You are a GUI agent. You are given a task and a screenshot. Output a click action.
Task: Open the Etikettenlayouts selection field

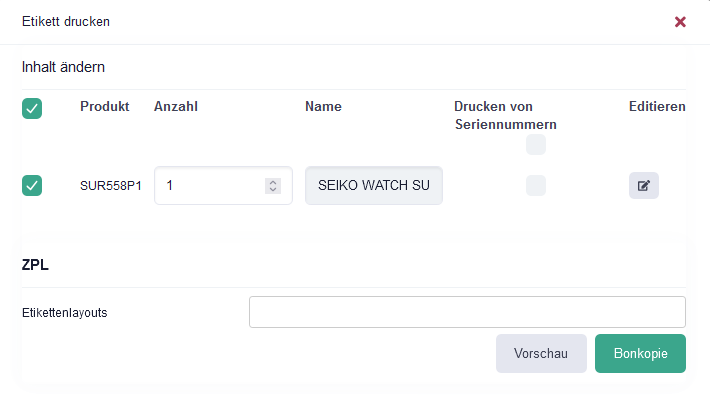pyautogui.click(x=467, y=312)
